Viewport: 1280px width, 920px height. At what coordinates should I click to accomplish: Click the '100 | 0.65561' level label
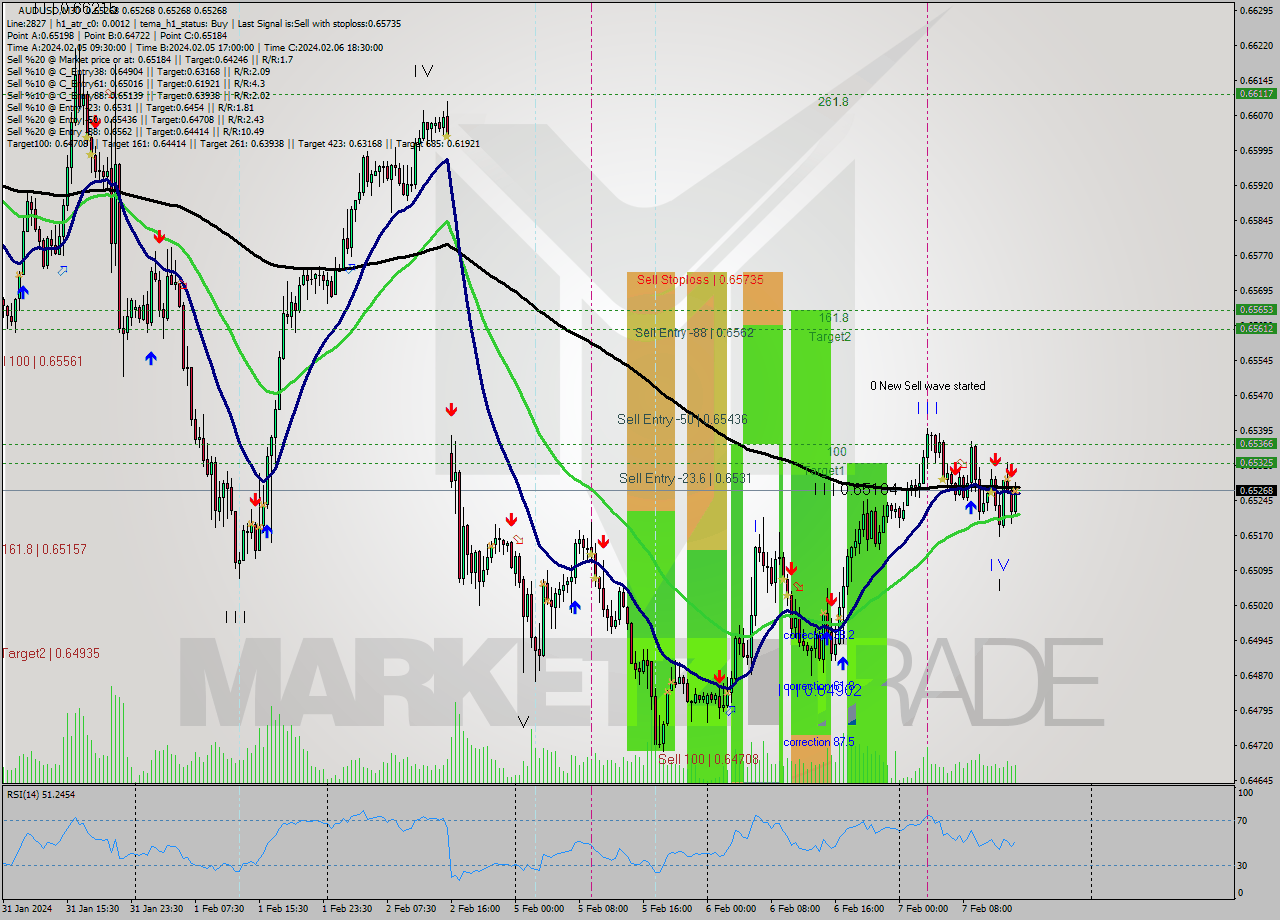click(42, 361)
